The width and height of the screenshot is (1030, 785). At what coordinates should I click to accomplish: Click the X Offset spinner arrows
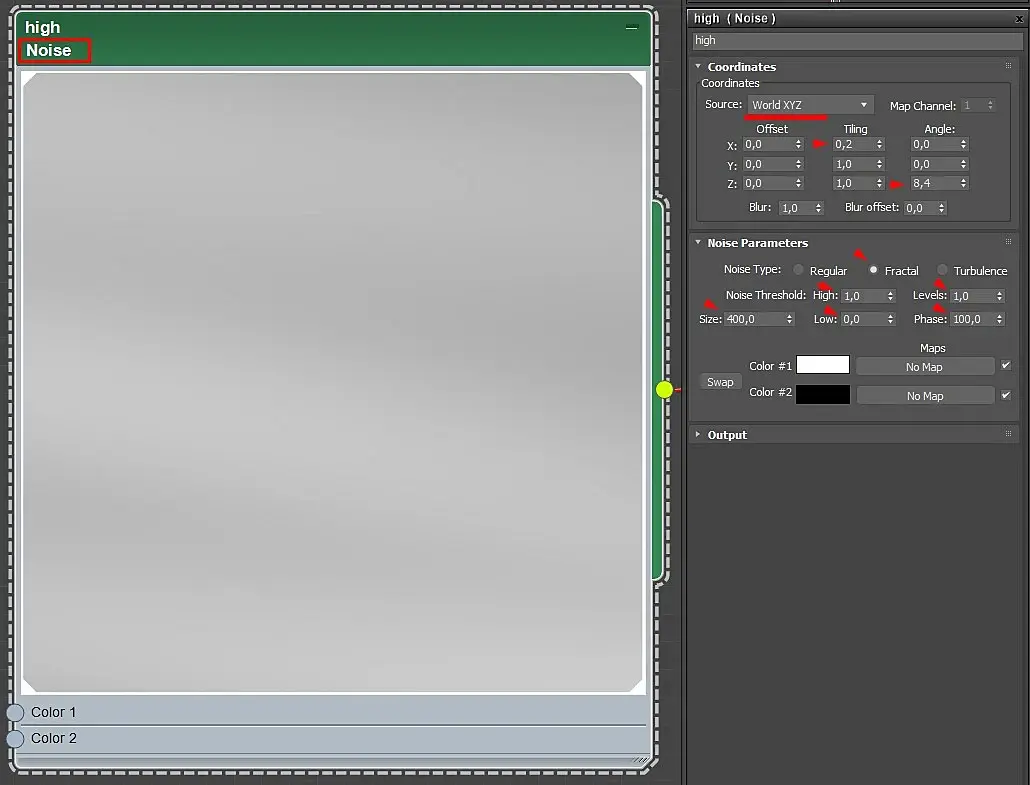pos(798,145)
